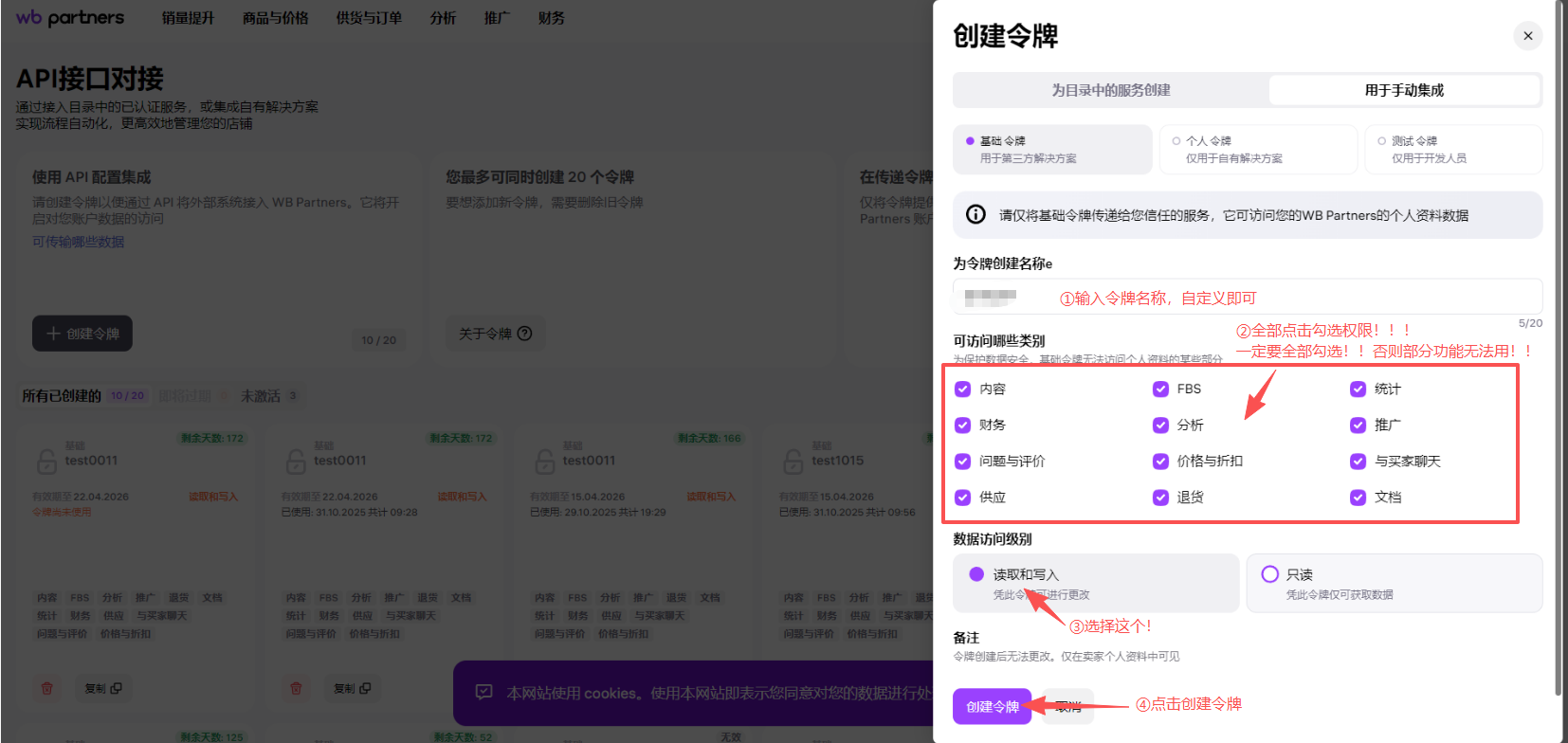
Task: Show the 即将过期 tokens tab
Action: (192, 395)
